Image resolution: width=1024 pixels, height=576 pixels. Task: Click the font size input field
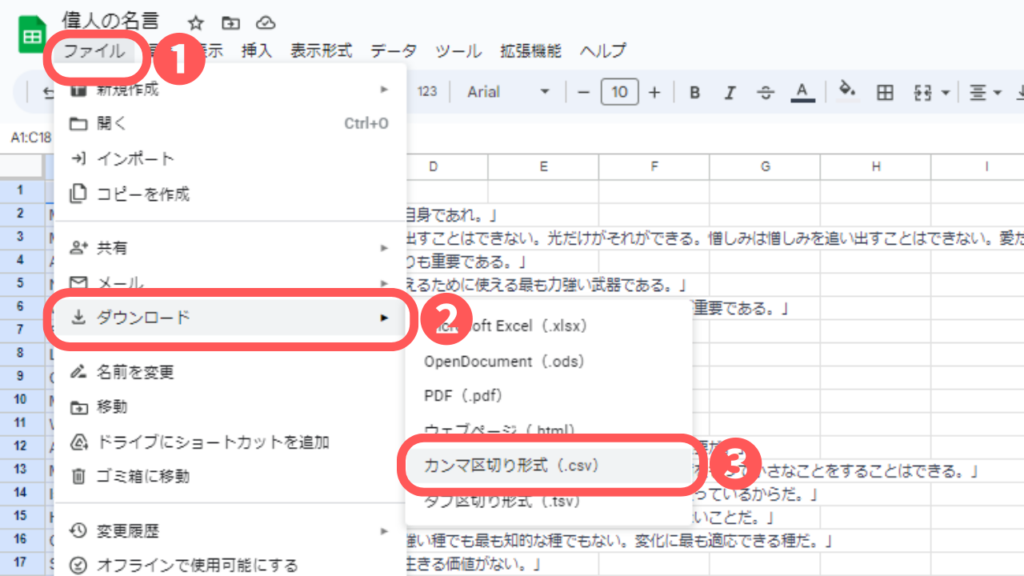pos(619,92)
